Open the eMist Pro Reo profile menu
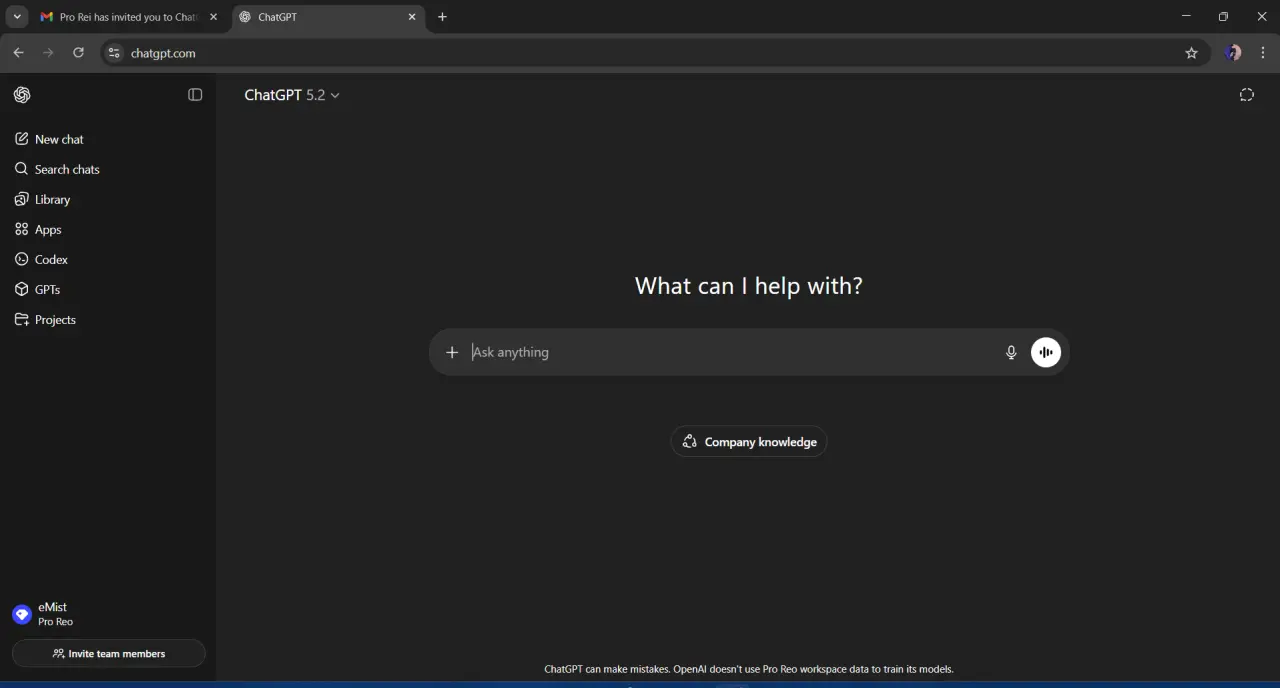 [108, 614]
